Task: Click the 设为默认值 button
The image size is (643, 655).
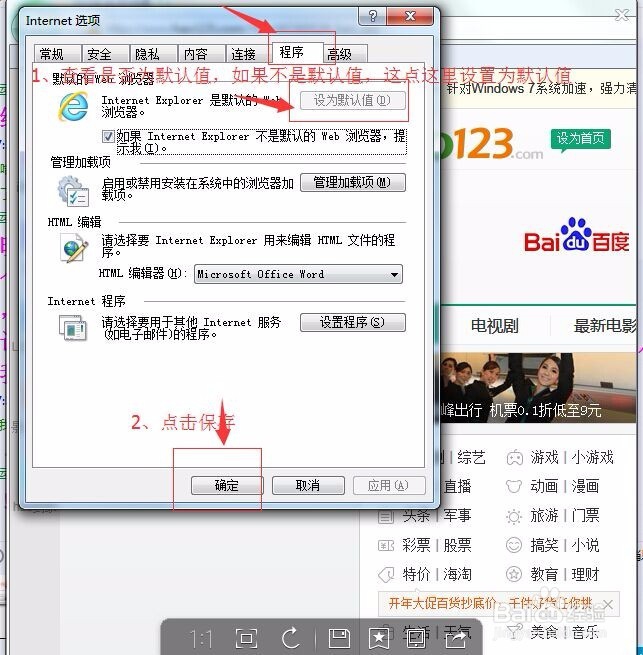Action: (353, 100)
